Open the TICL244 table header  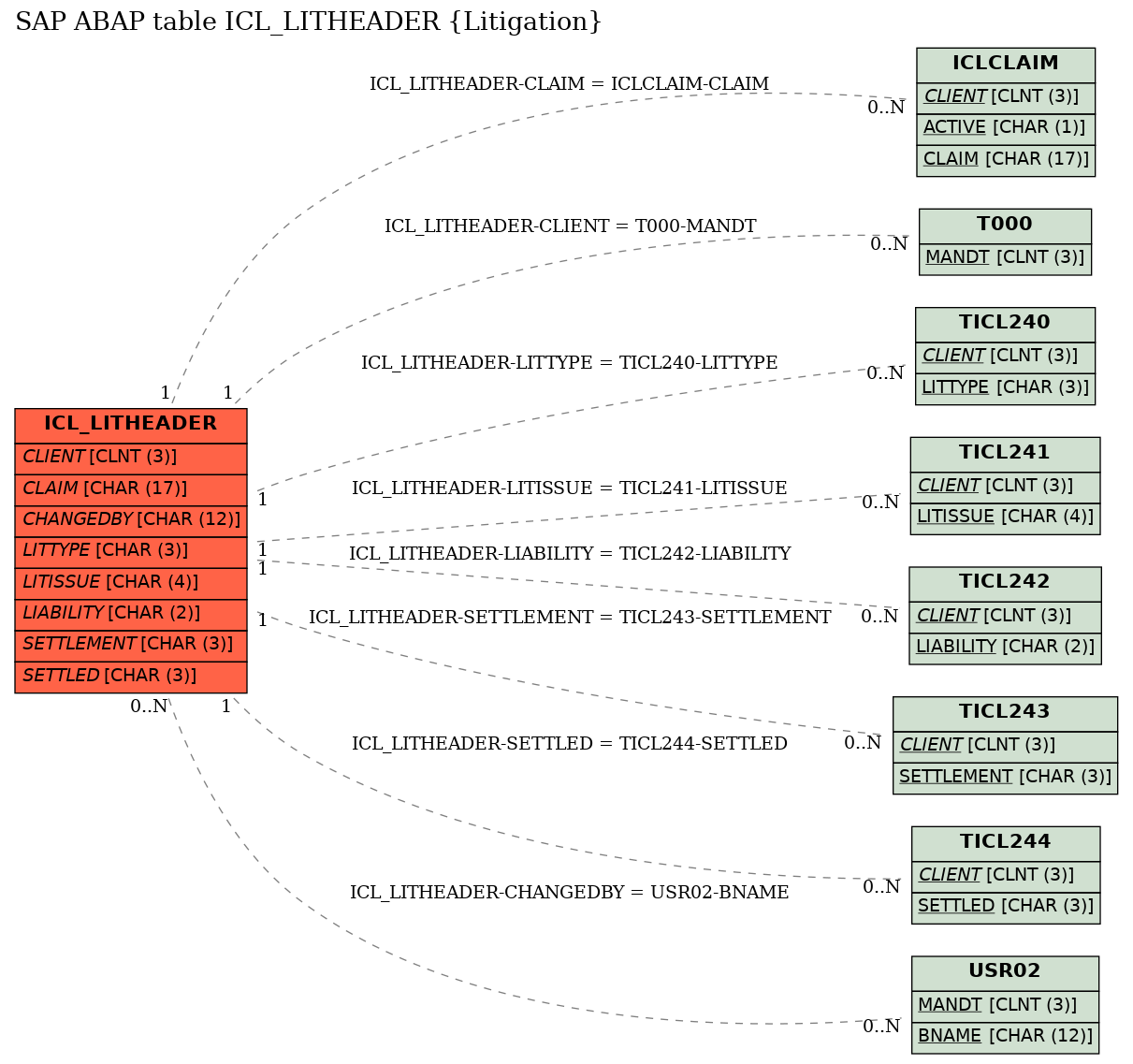[x=1006, y=843]
